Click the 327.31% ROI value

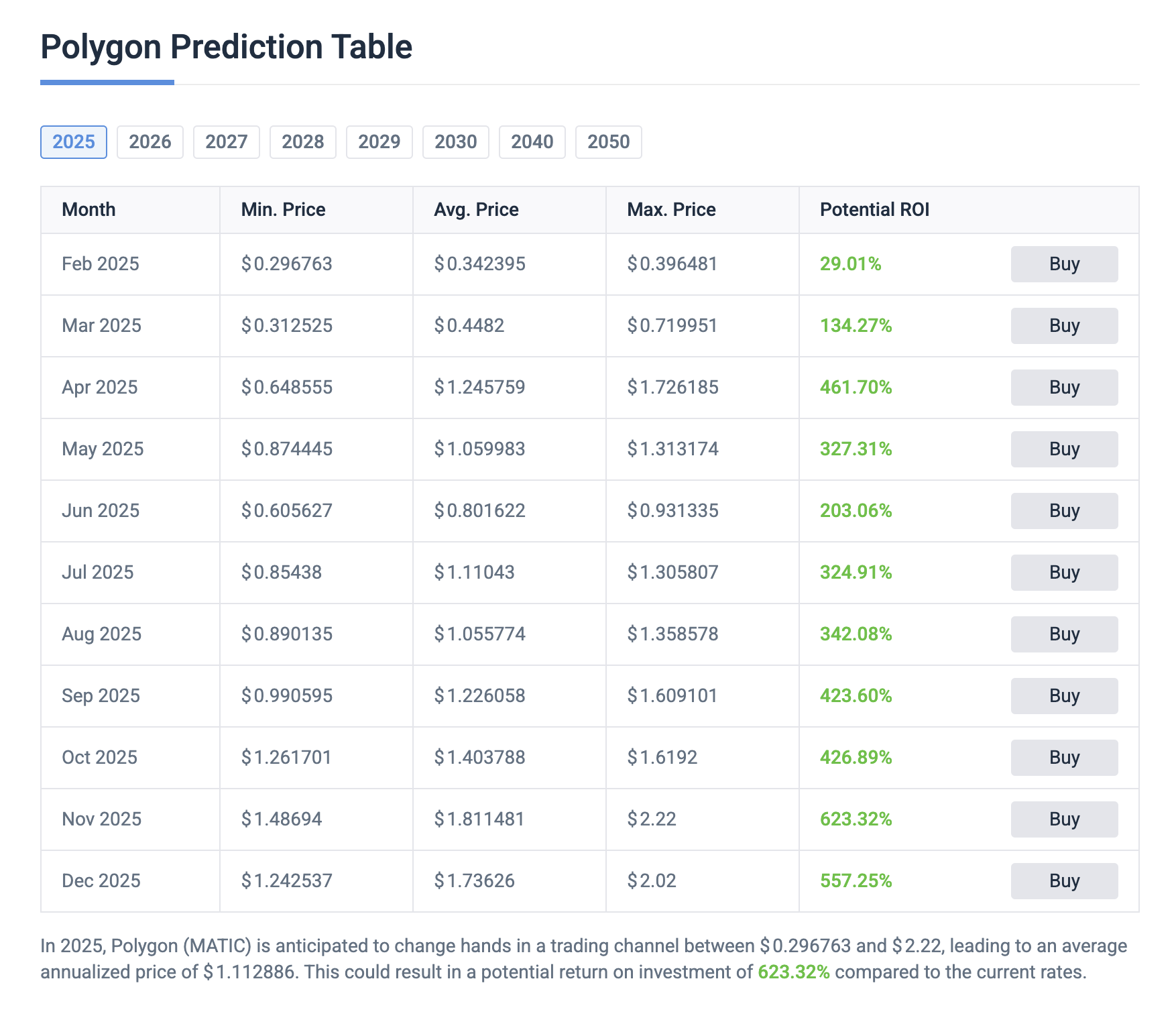point(856,449)
